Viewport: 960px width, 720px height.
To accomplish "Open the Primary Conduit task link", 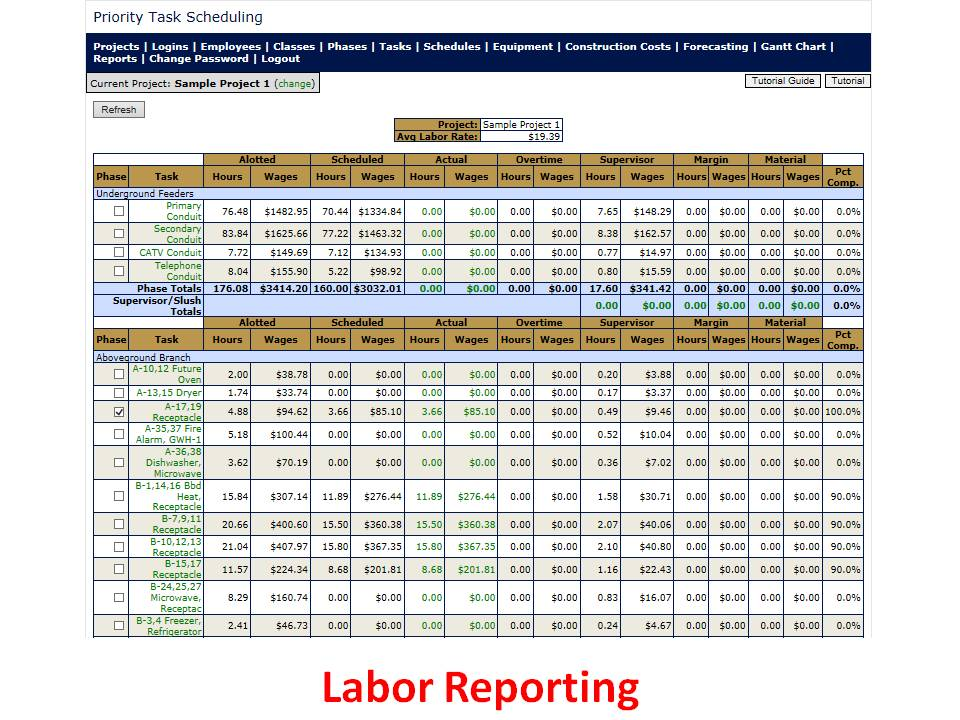I will 183,211.
